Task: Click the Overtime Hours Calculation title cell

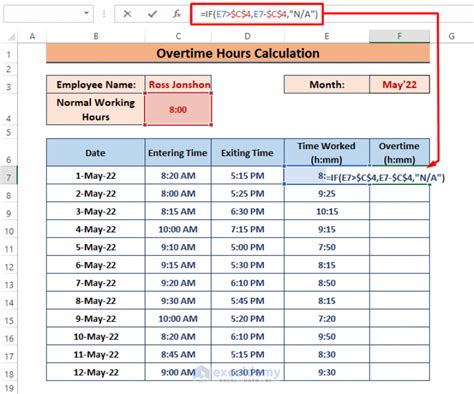Action: 238,53
